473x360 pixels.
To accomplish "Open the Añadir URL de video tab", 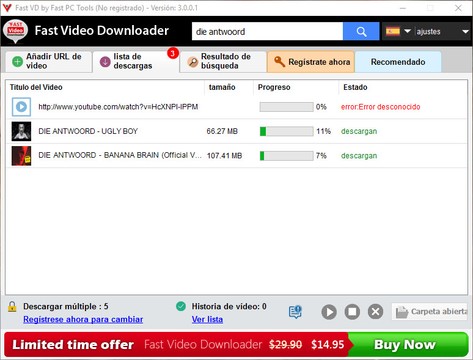I will click(49, 61).
